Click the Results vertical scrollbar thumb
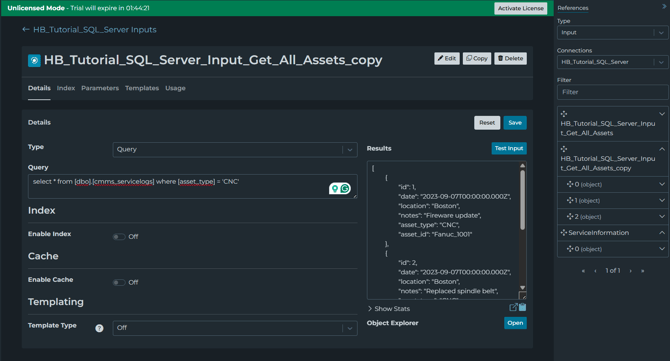 [522, 200]
